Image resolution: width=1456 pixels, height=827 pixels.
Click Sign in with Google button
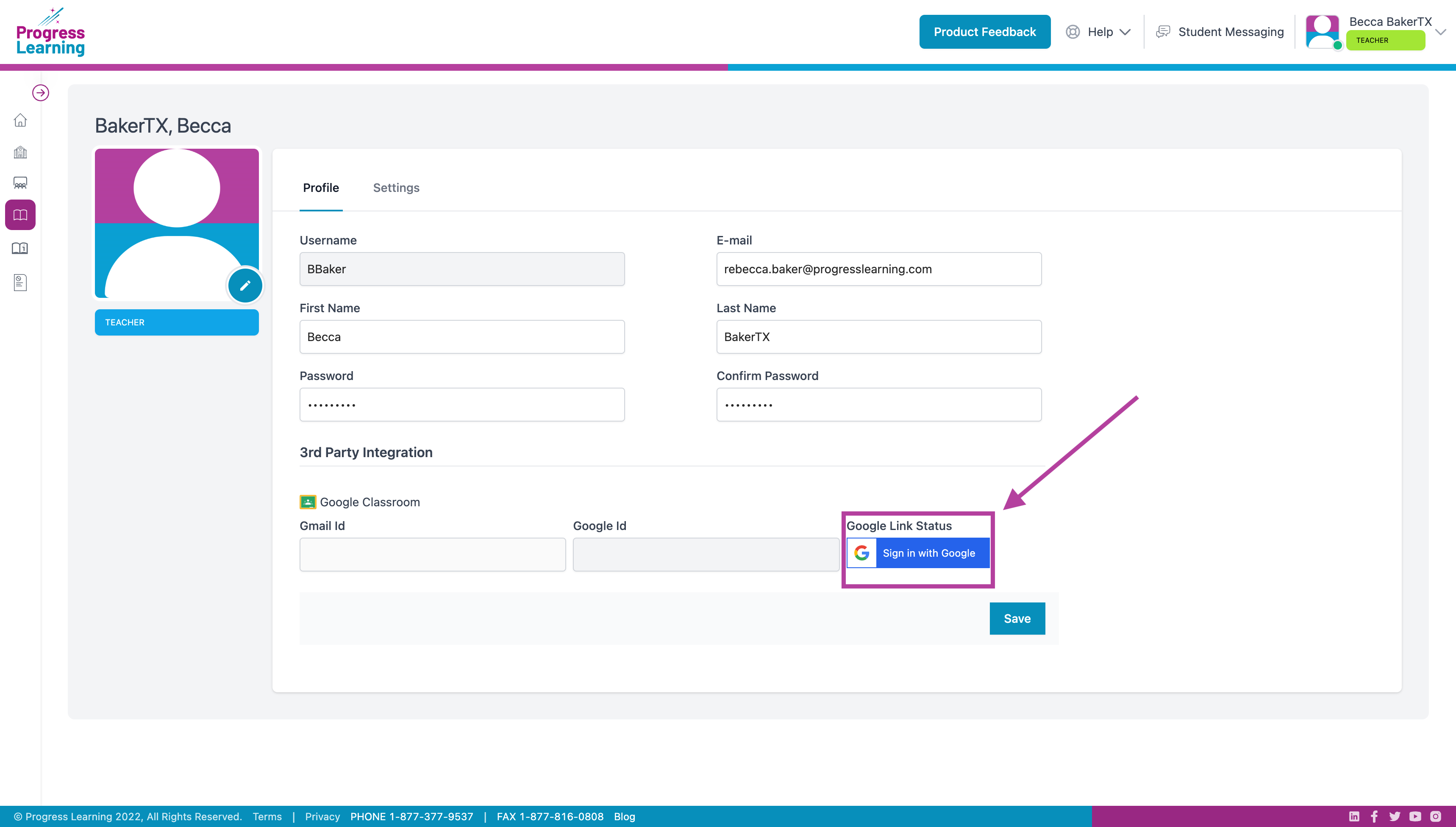(919, 552)
